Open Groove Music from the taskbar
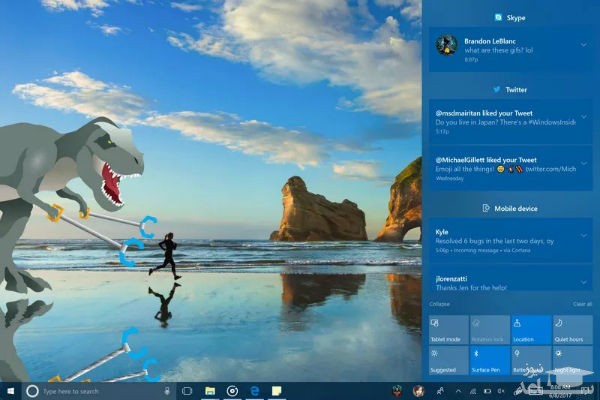The height and width of the screenshot is (400, 600). point(232,391)
